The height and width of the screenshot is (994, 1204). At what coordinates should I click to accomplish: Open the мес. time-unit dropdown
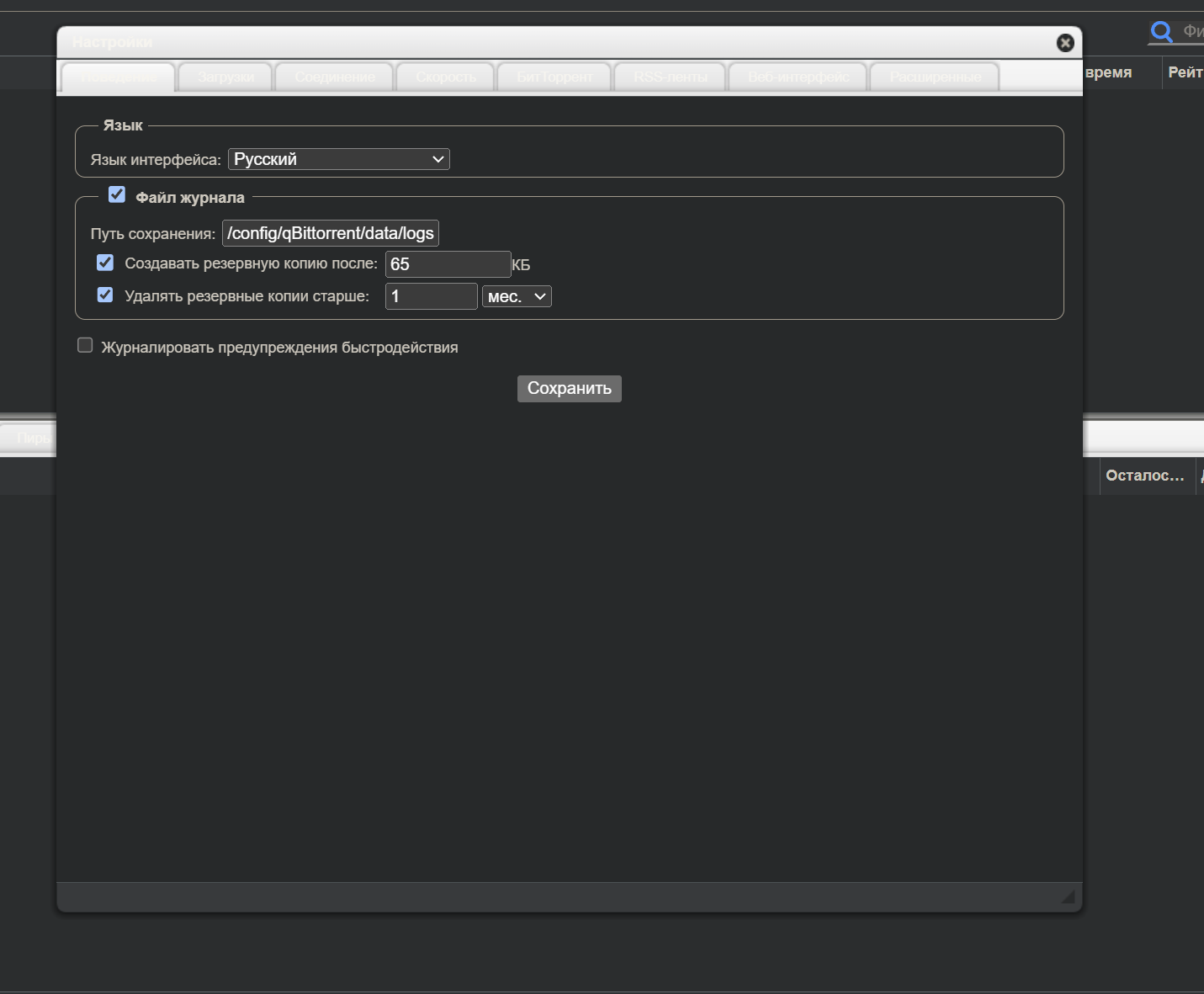(516, 296)
